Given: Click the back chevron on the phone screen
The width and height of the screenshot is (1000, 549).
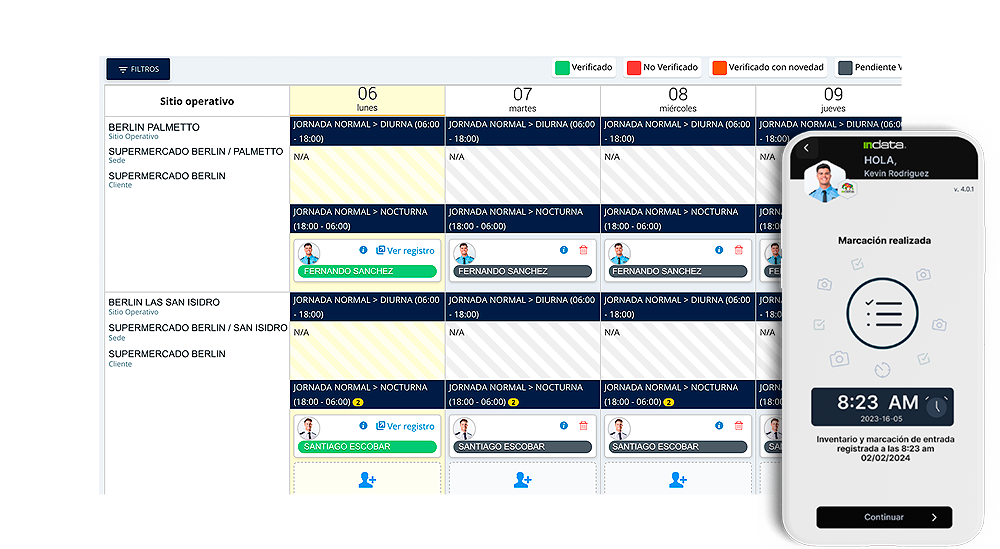Looking at the screenshot, I should tap(807, 149).
